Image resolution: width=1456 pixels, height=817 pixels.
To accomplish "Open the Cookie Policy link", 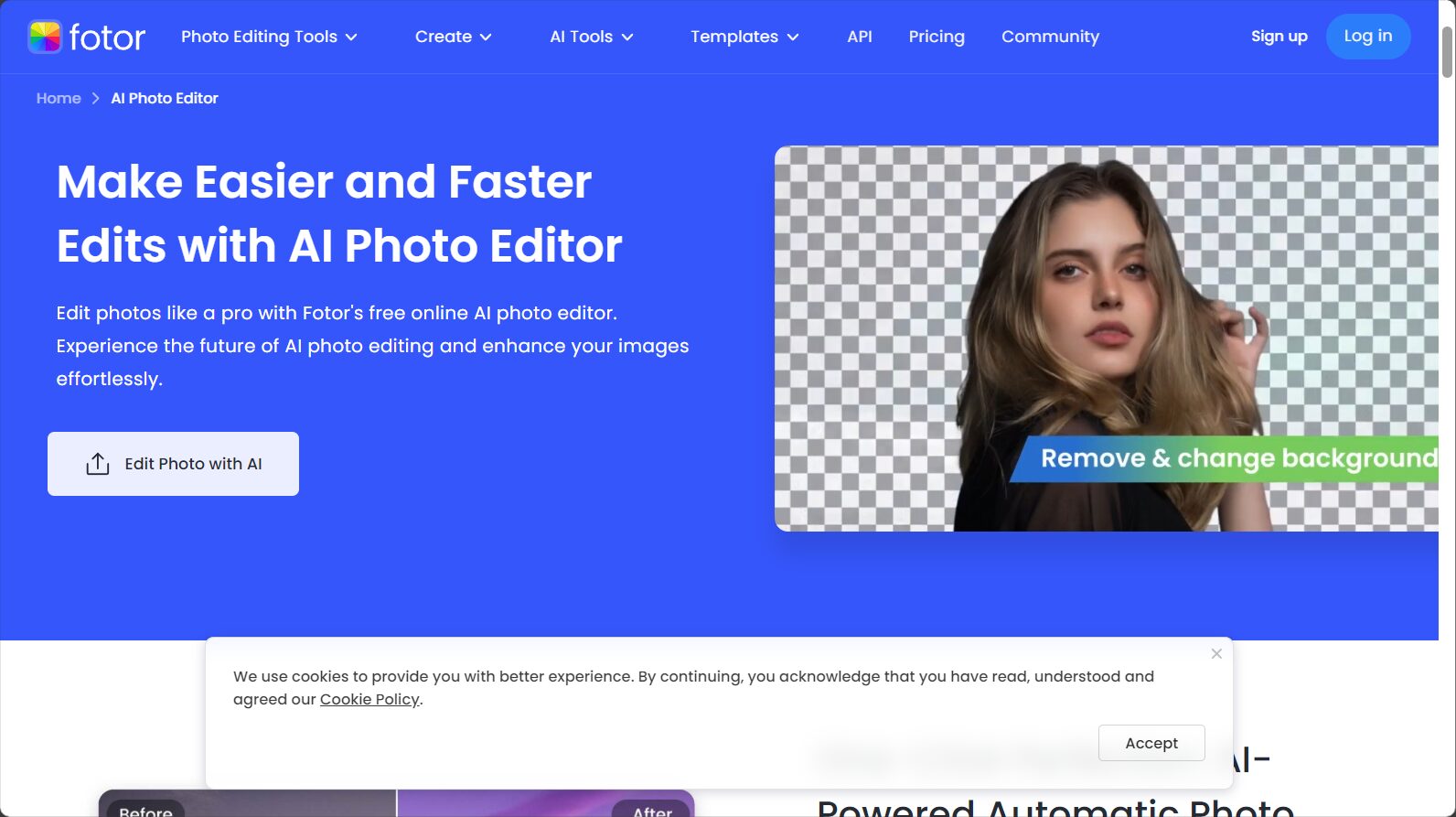I will click(369, 699).
